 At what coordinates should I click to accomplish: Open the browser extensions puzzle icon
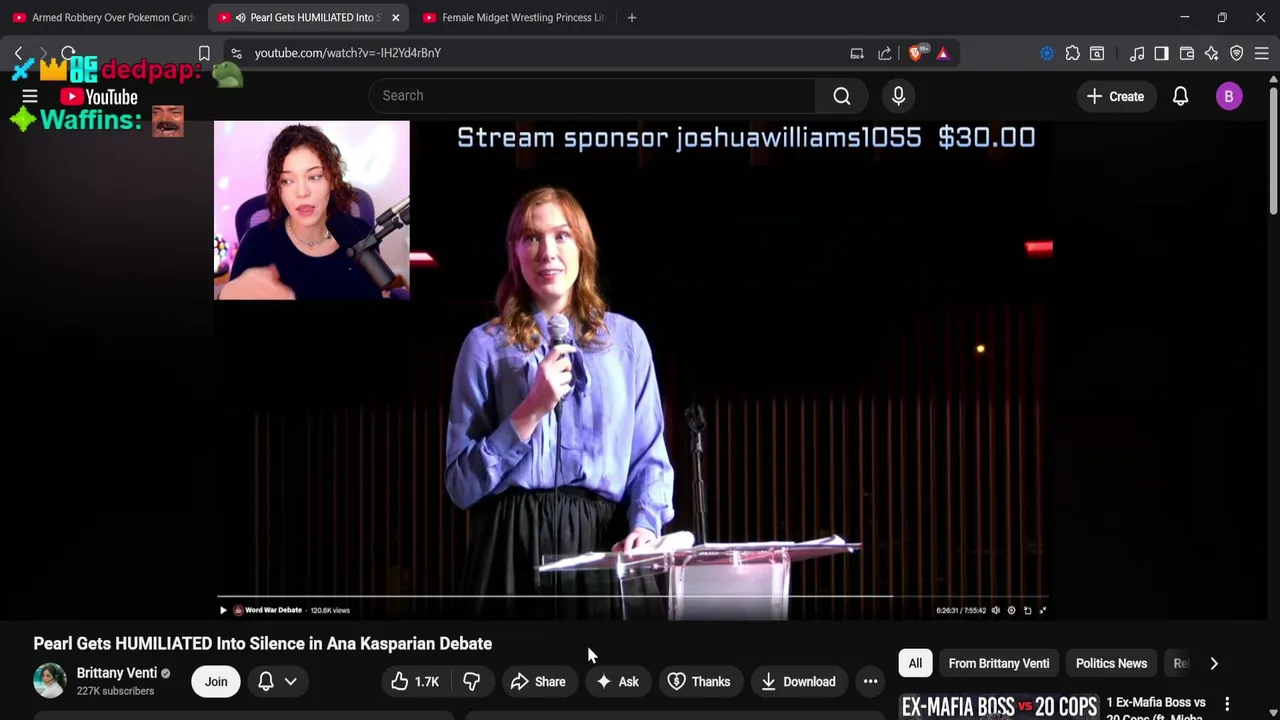pyautogui.click(x=1072, y=53)
